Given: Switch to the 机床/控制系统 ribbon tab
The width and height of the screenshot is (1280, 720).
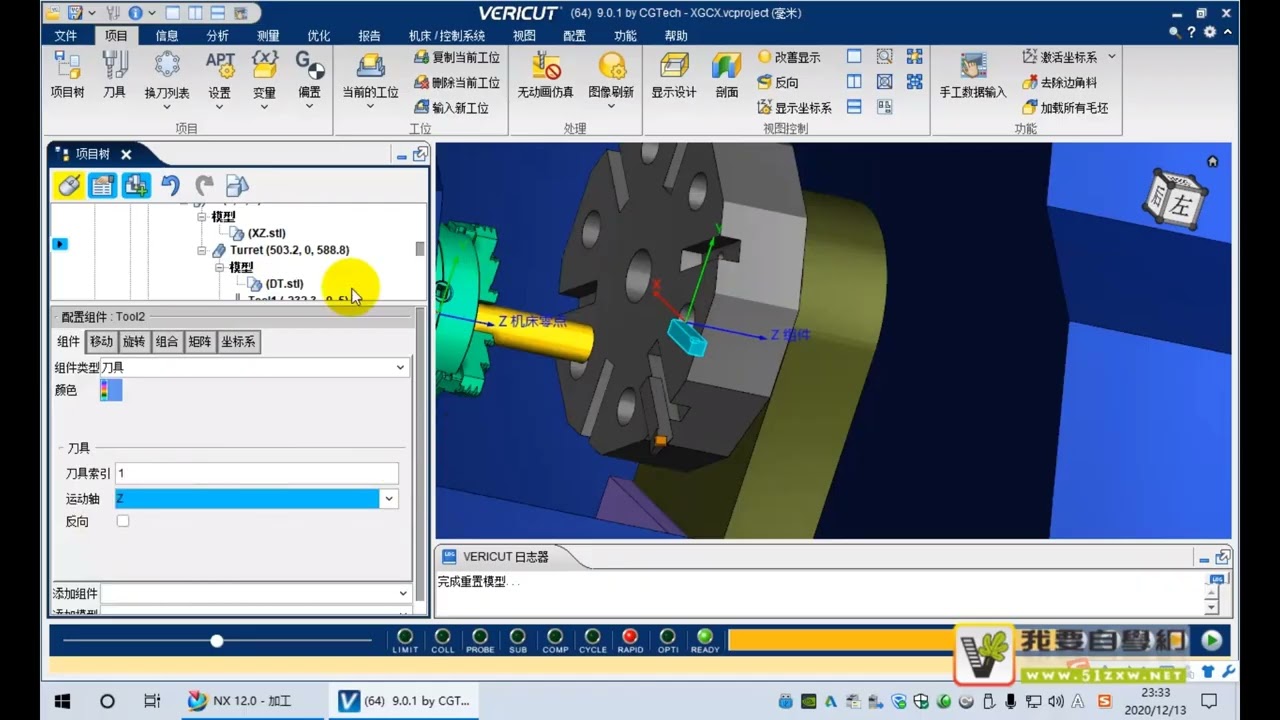Looking at the screenshot, I should [x=447, y=35].
